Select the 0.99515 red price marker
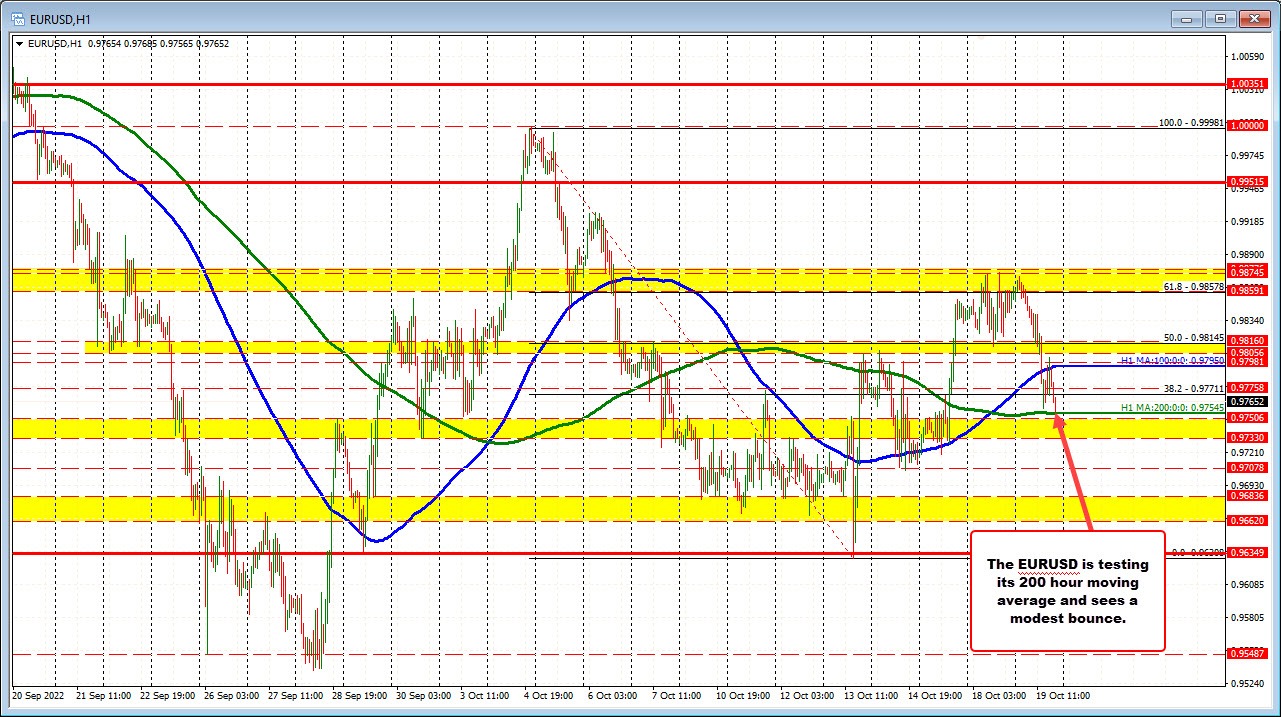Screen dimensions: 1281x717 [1249, 182]
